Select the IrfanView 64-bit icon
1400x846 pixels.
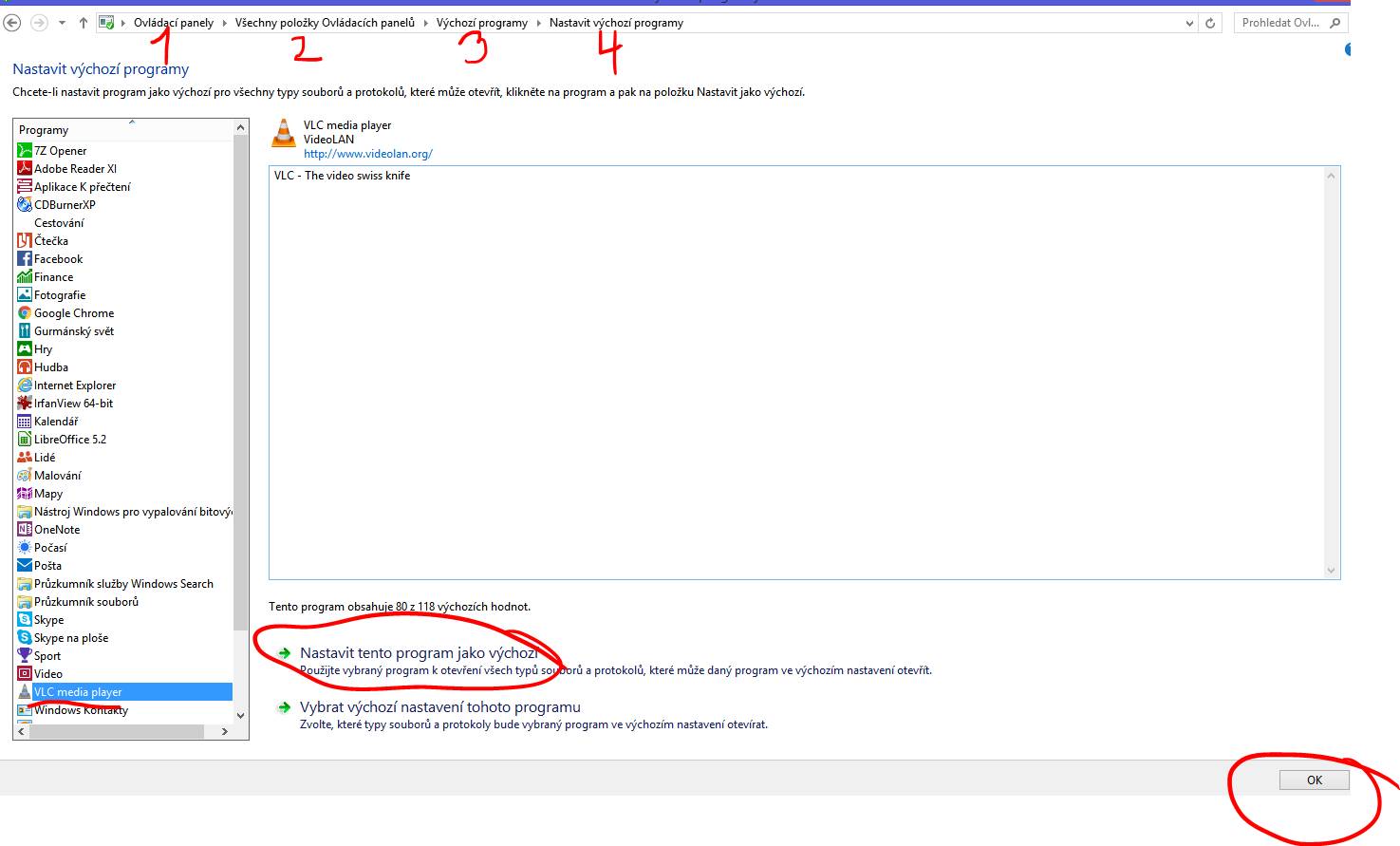tap(25, 403)
